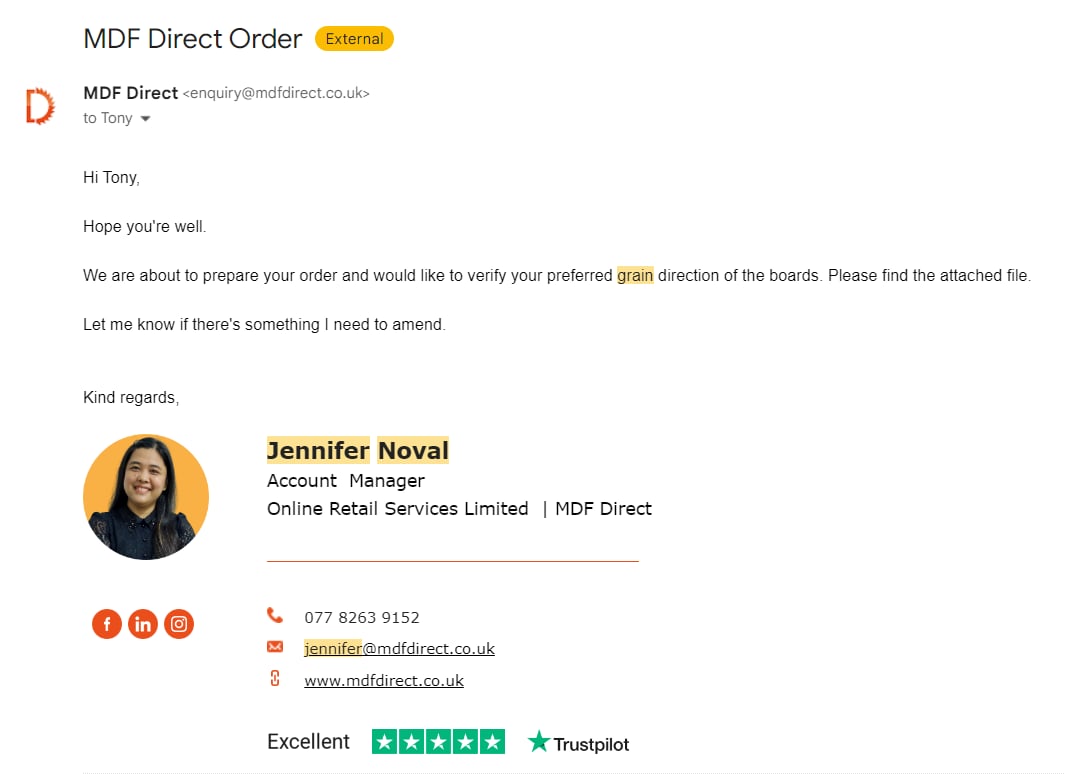Click the orange chain link icon
This screenshot has width=1065, height=774.
point(275,679)
